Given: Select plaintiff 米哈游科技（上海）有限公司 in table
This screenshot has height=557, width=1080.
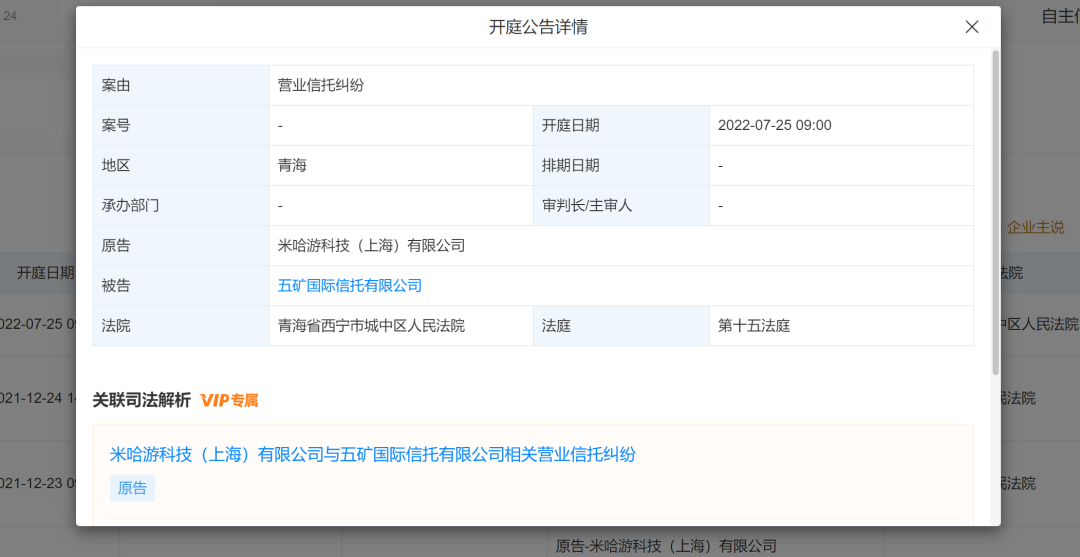Looking at the screenshot, I should (x=371, y=246).
